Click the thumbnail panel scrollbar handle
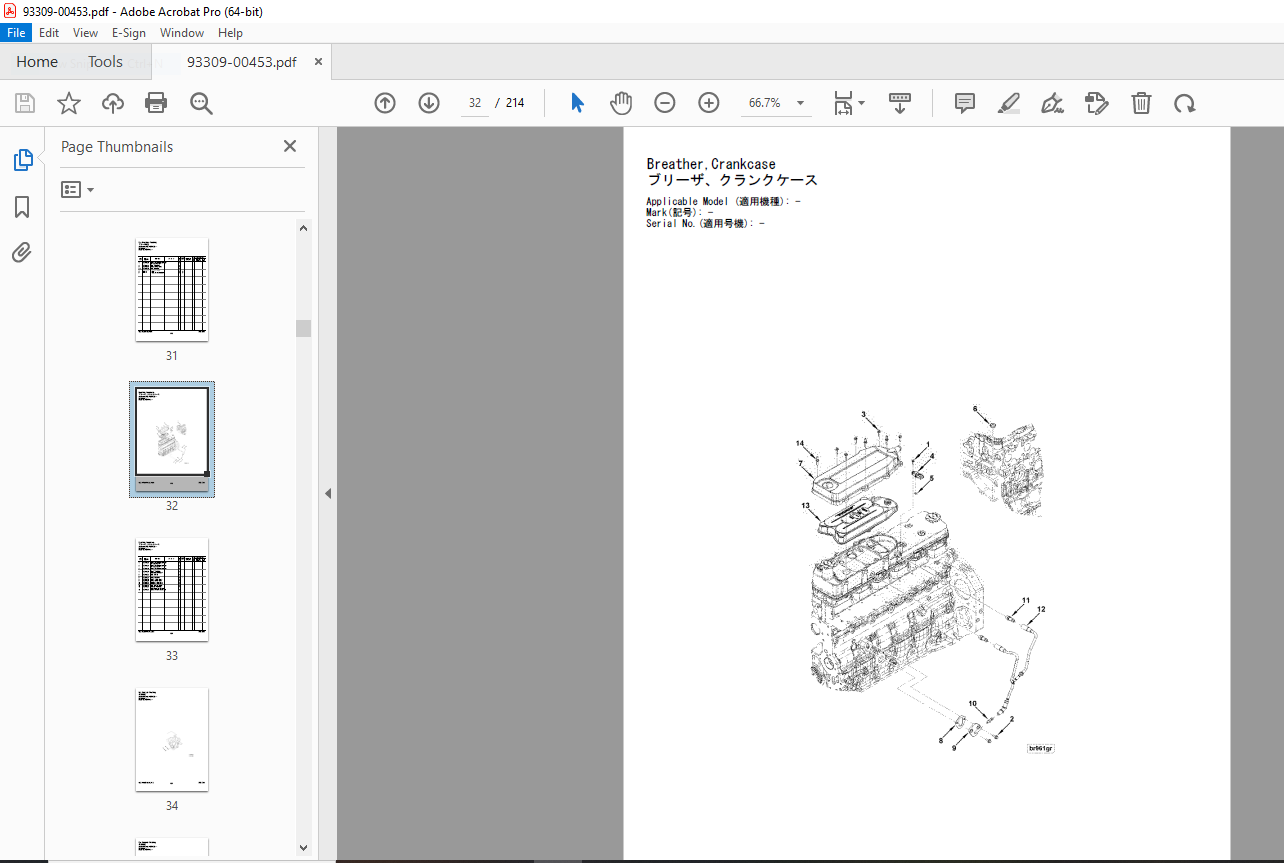This screenshot has width=1284, height=863. (304, 328)
